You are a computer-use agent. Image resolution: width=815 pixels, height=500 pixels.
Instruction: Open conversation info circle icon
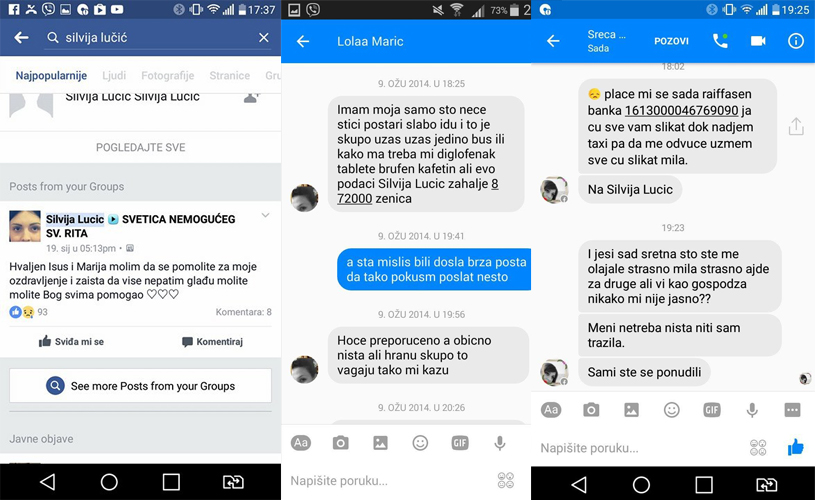(x=796, y=41)
